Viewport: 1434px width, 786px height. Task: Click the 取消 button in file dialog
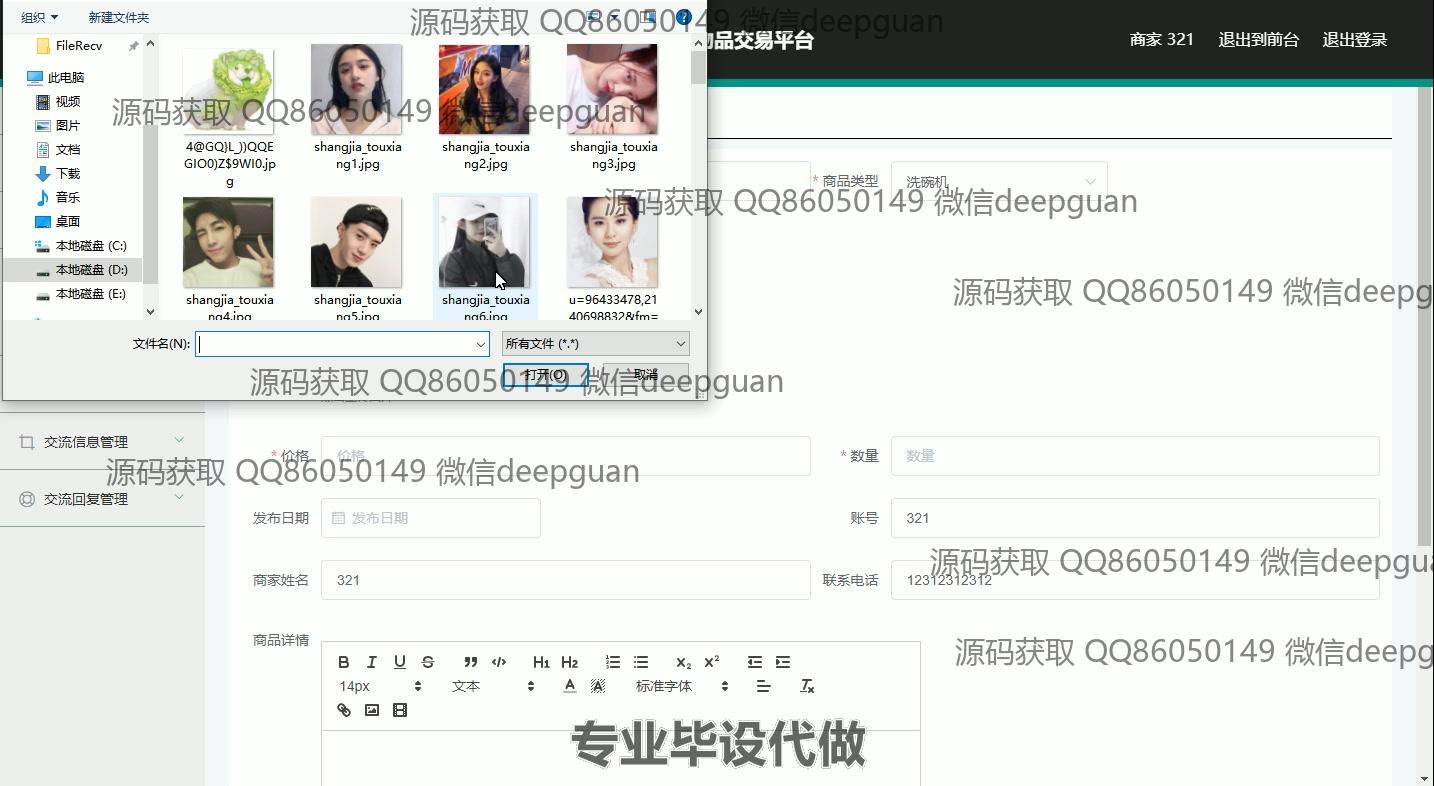(x=645, y=375)
